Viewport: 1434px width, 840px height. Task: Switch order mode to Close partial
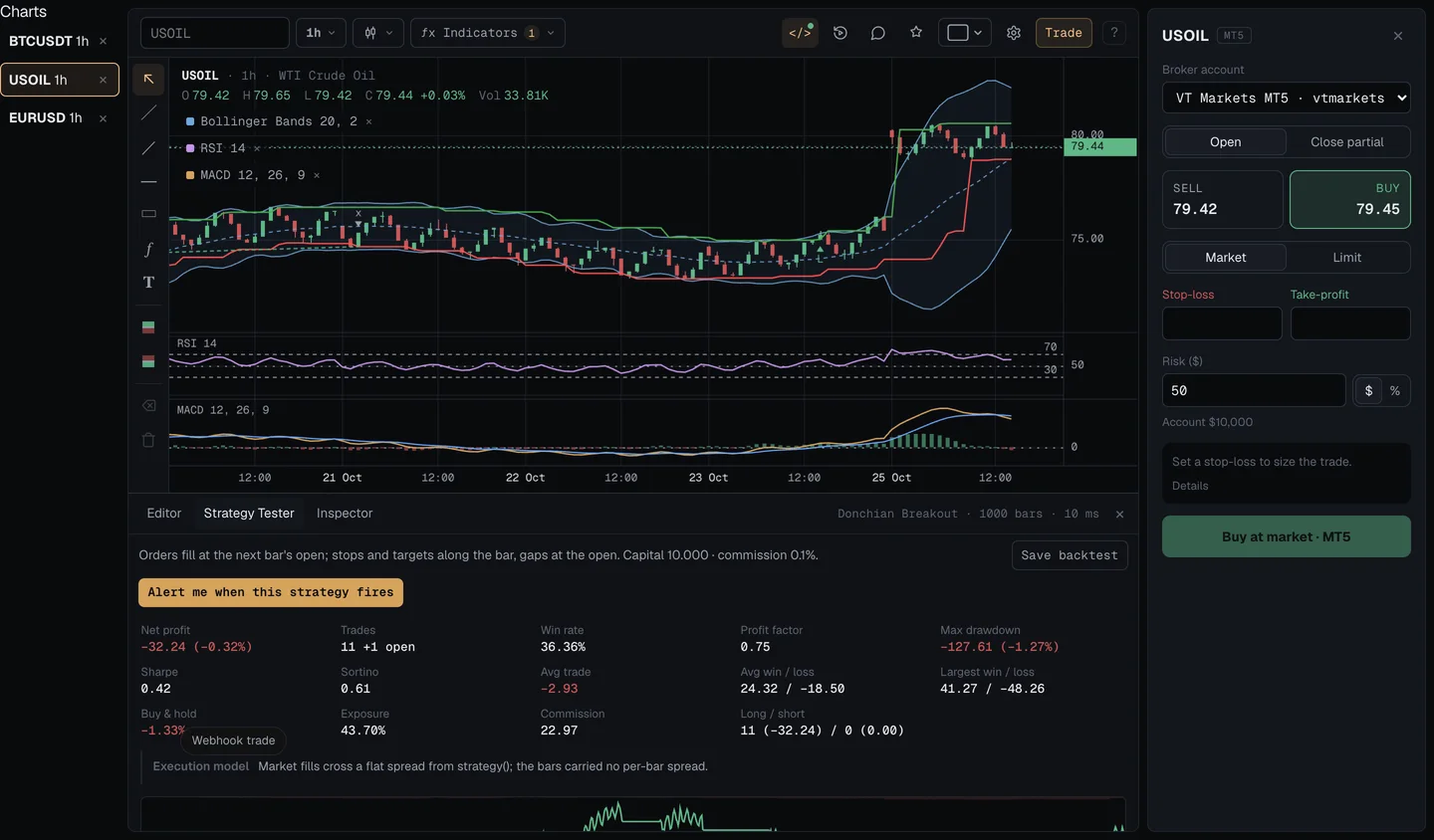1346,142
